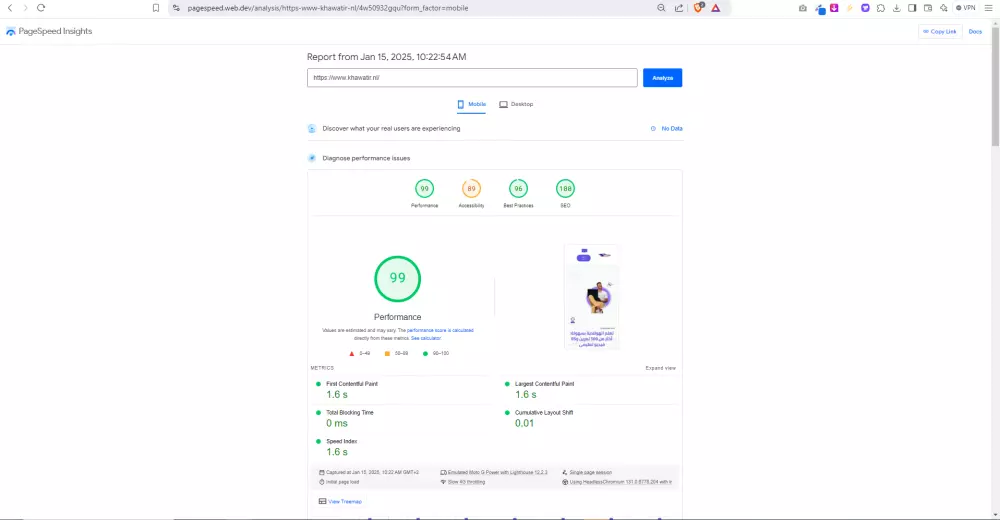Screen dimensions: 1000x520
Task: Open site settings icon left of the URL
Action: pos(176,8)
